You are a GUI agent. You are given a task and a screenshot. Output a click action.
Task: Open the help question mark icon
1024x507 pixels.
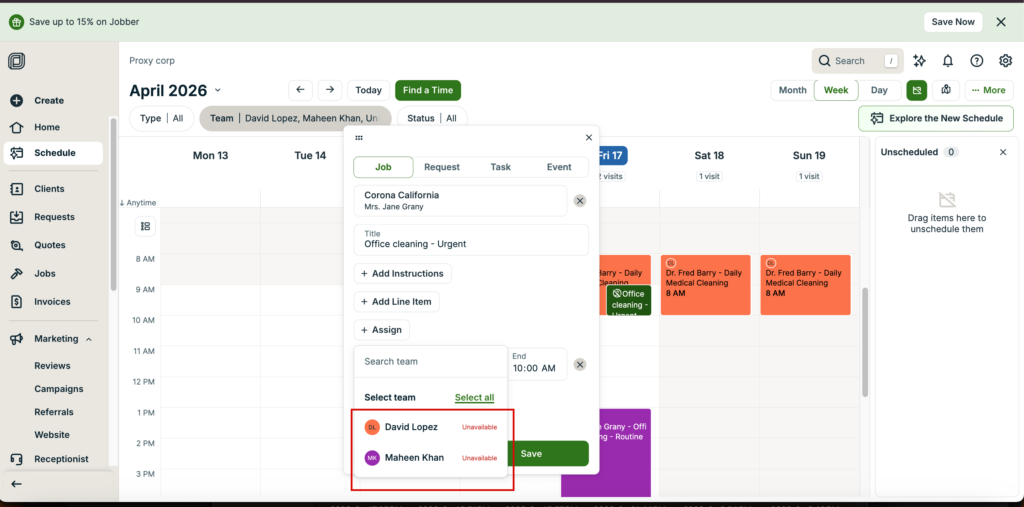click(x=976, y=61)
